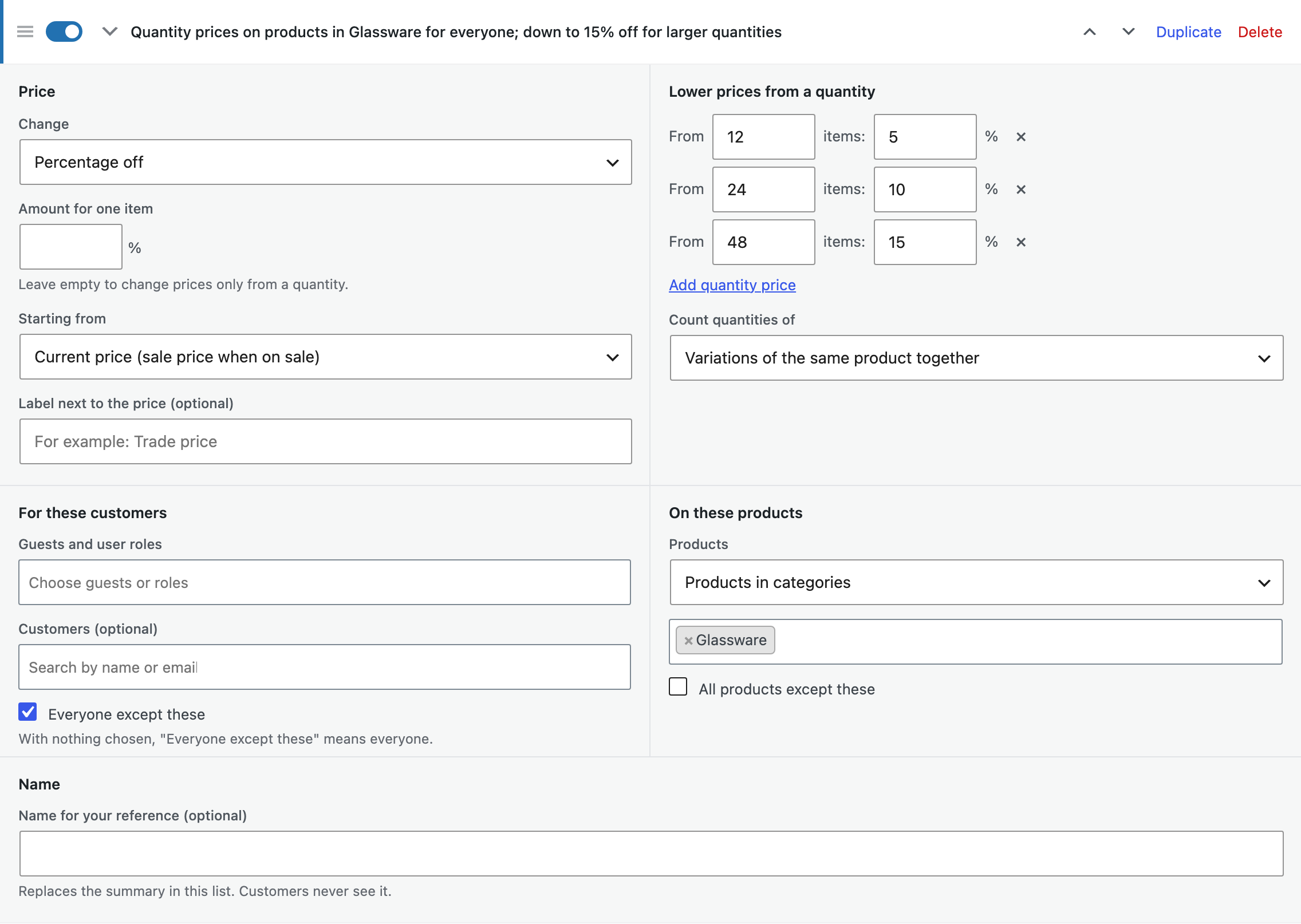Open the Starting from price dropdown
The image size is (1301, 924).
point(325,357)
